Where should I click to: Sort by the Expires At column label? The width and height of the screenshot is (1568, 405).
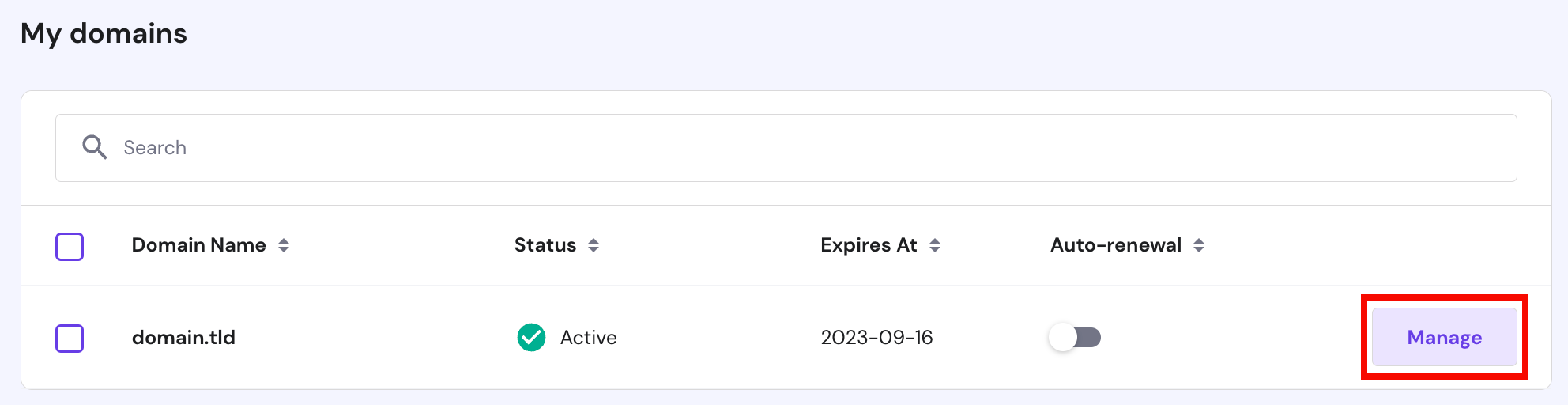coord(869,245)
